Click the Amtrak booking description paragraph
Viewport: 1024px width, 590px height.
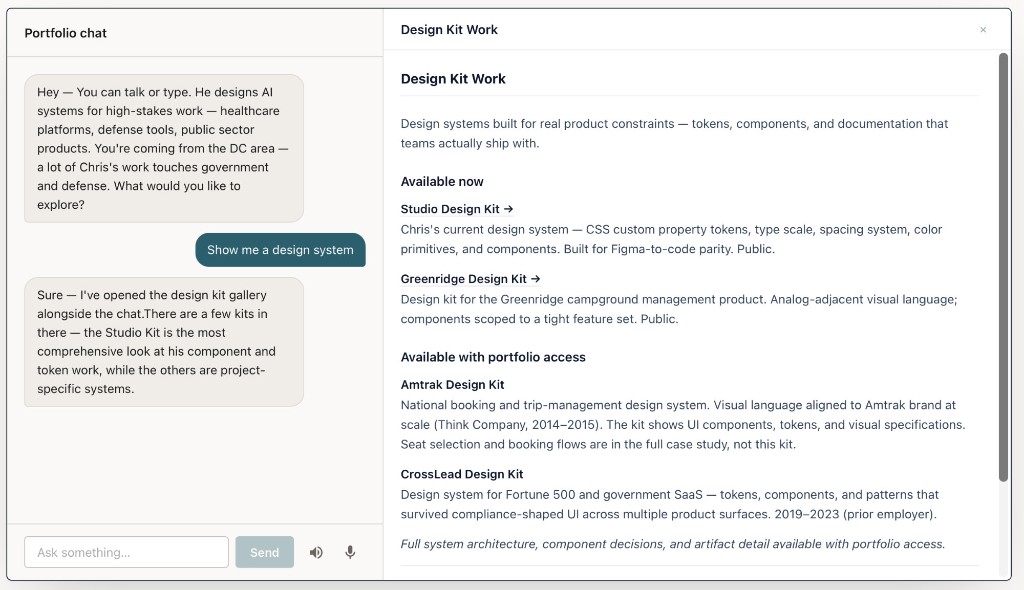[x=683, y=425]
